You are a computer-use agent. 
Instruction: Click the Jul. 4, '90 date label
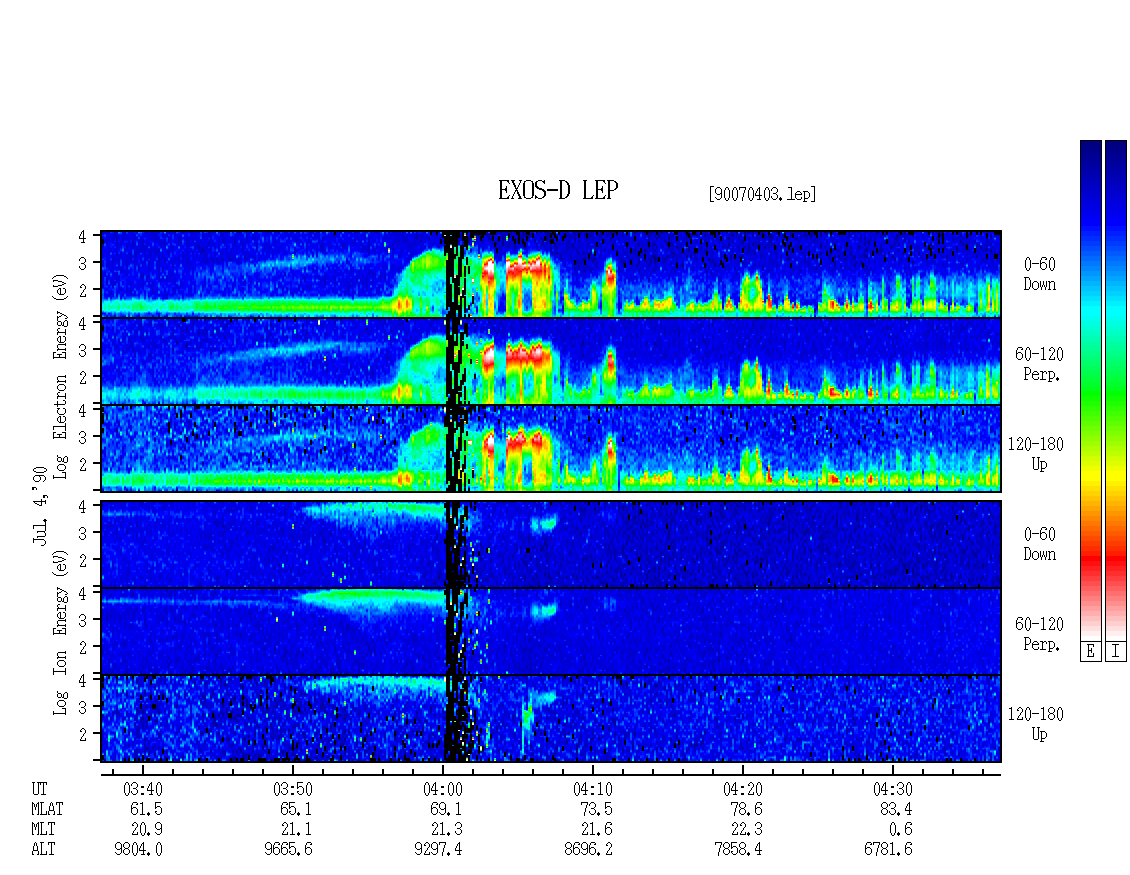pos(40,505)
